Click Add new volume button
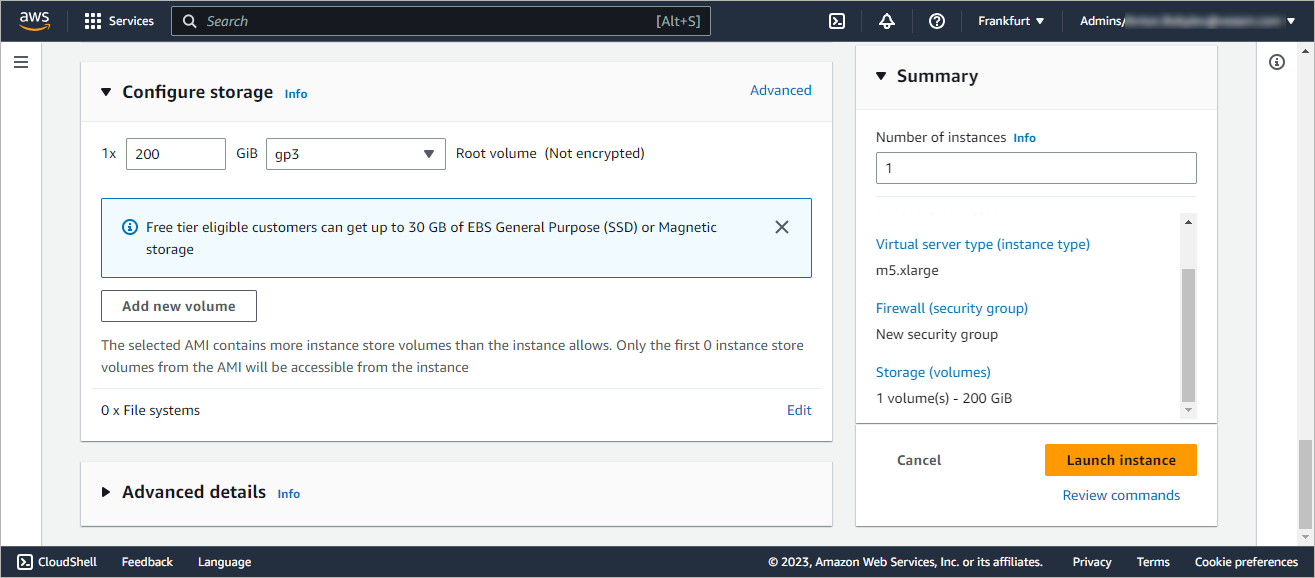 click(x=179, y=306)
